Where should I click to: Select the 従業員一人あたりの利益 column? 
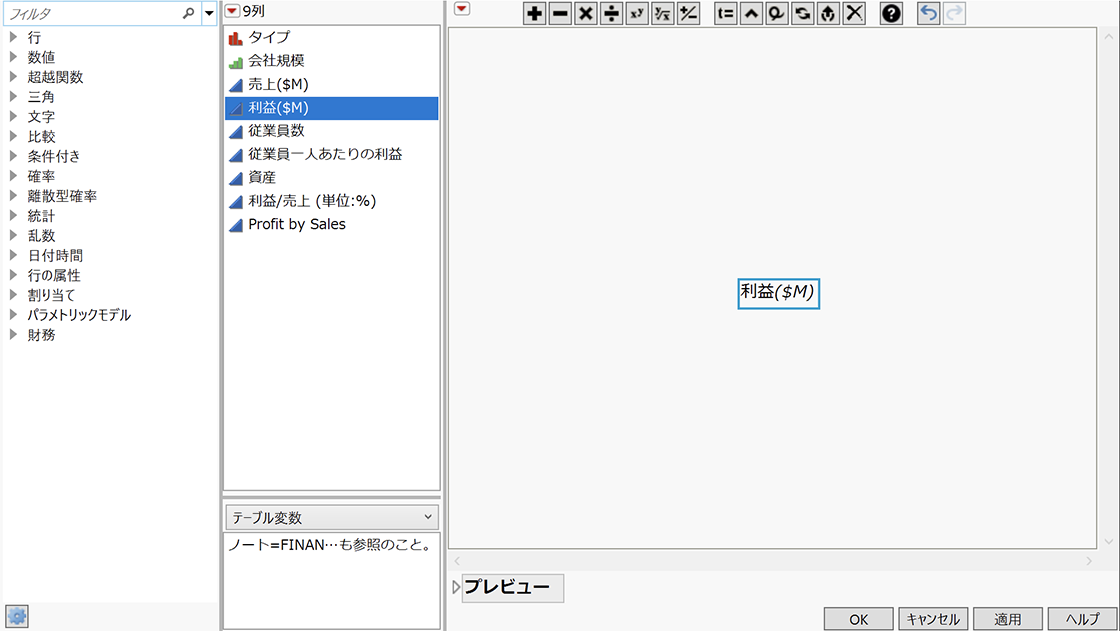(325, 154)
